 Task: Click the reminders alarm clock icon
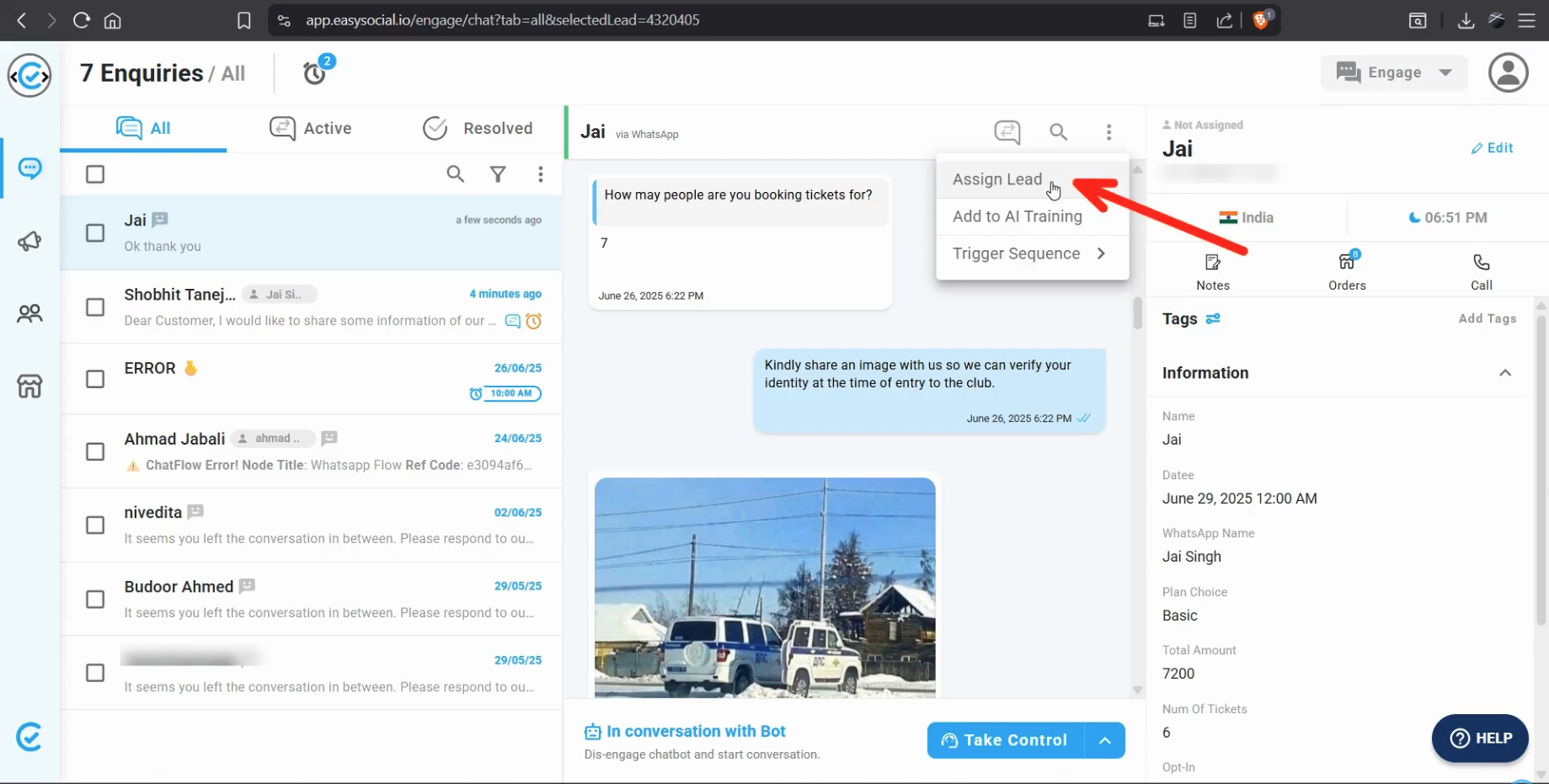(x=316, y=72)
